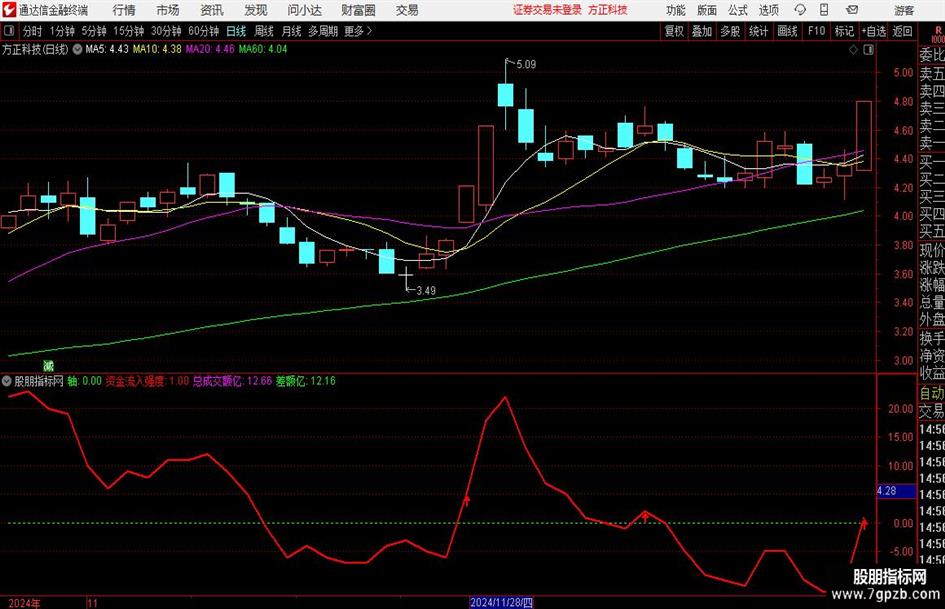This screenshot has width=945, height=609.
Task: Click the 返回 back button
Action: (x=902, y=31)
